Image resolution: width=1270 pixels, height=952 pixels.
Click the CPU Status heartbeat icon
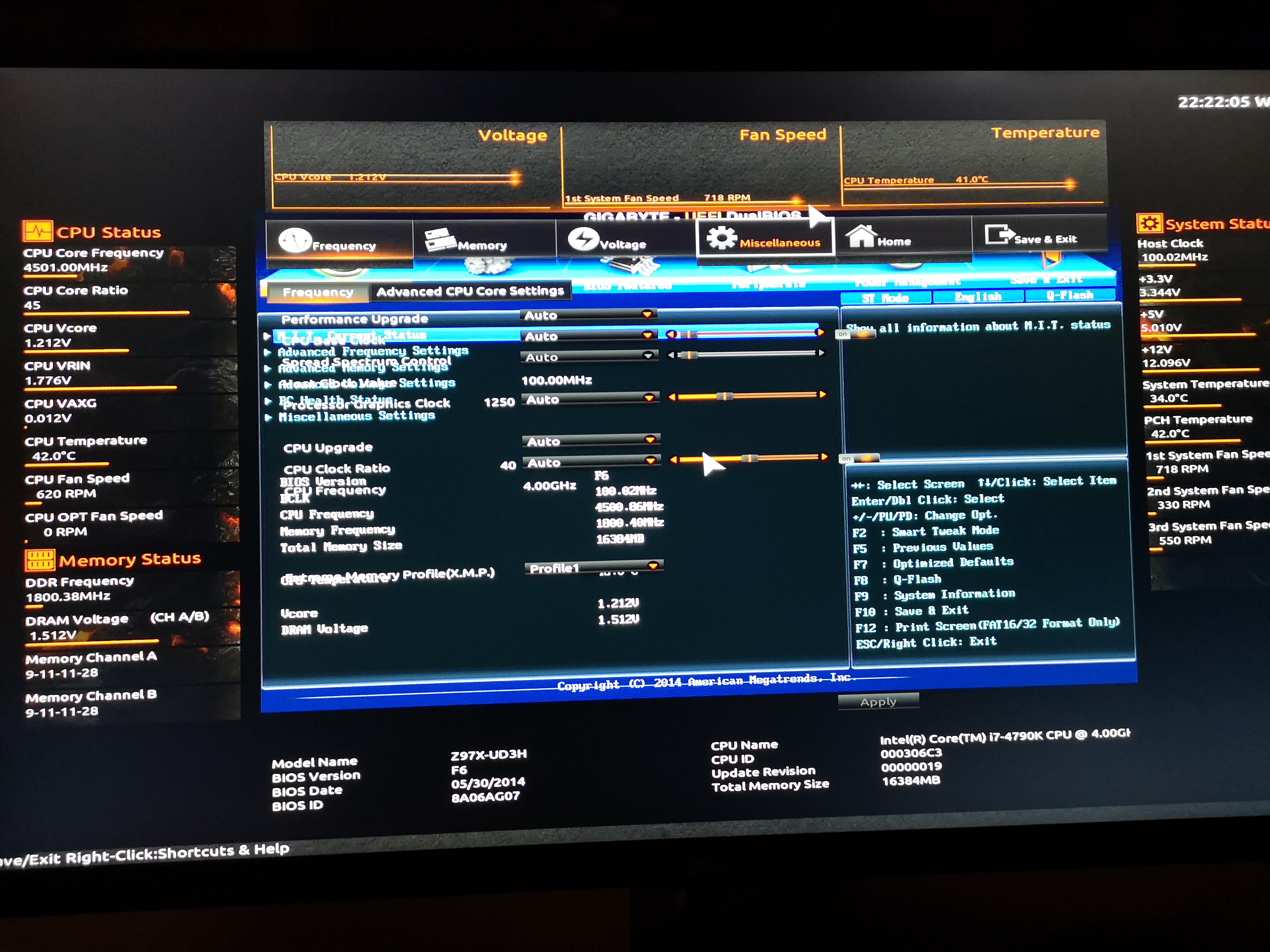(x=38, y=231)
